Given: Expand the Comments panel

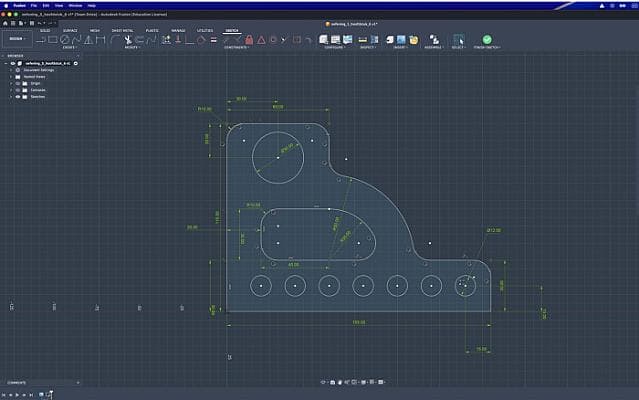Looking at the screenshot, I should tap(78, 383).
